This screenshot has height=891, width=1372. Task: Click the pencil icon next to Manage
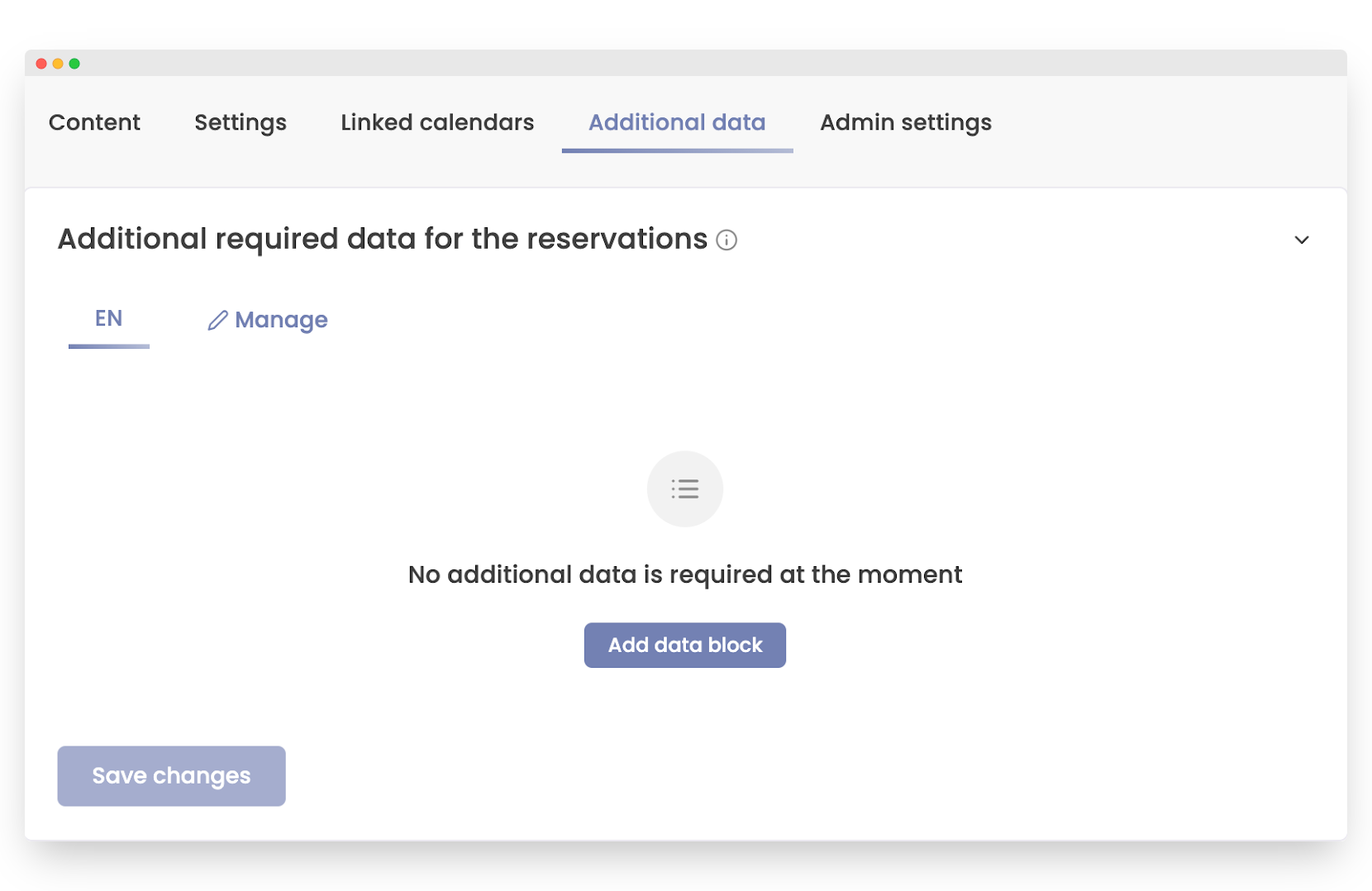point(217,320)
